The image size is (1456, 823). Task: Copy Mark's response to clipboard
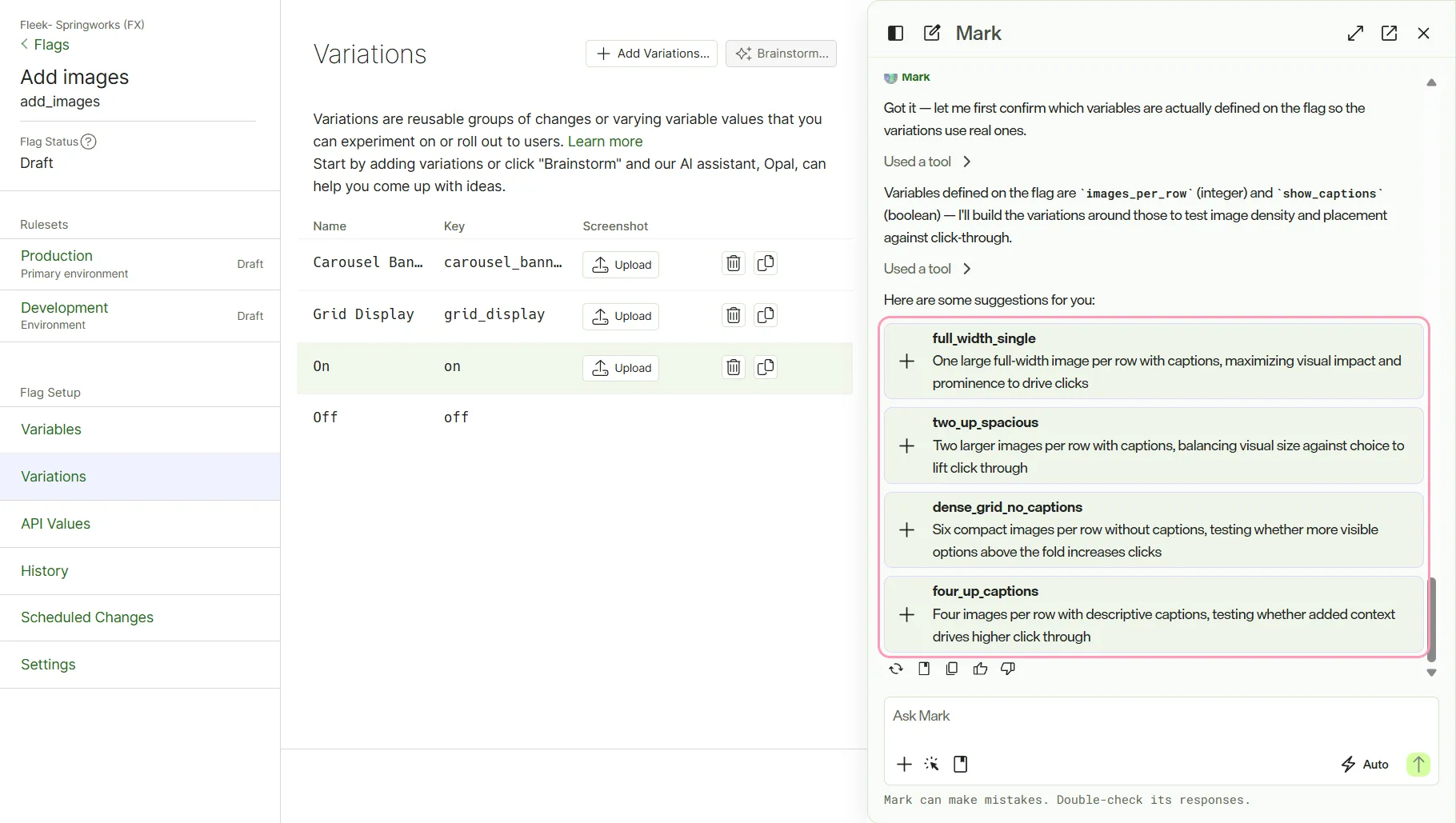point(952,669)
